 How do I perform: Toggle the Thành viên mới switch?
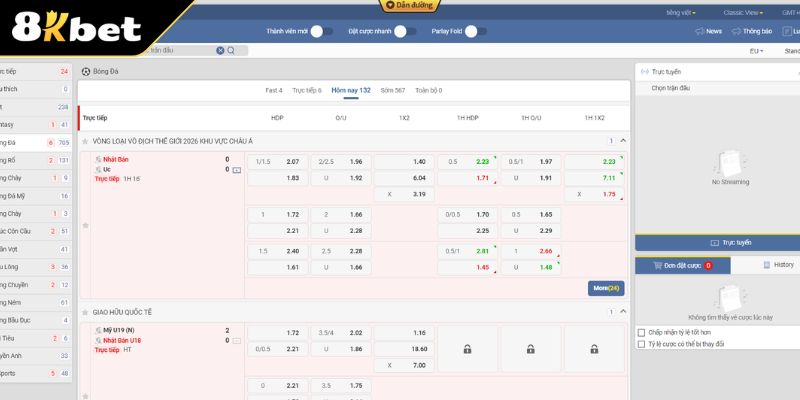[x=321, y=31]
